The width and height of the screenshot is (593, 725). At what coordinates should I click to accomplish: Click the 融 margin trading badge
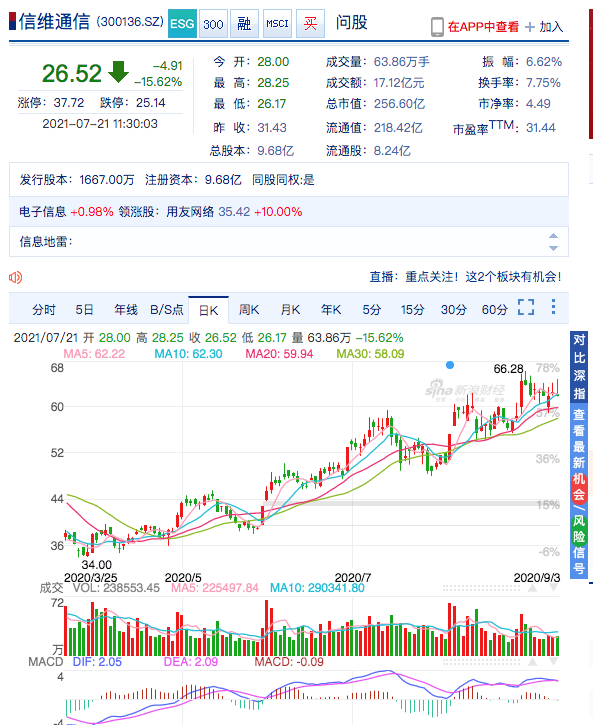[x=244, y=23]
